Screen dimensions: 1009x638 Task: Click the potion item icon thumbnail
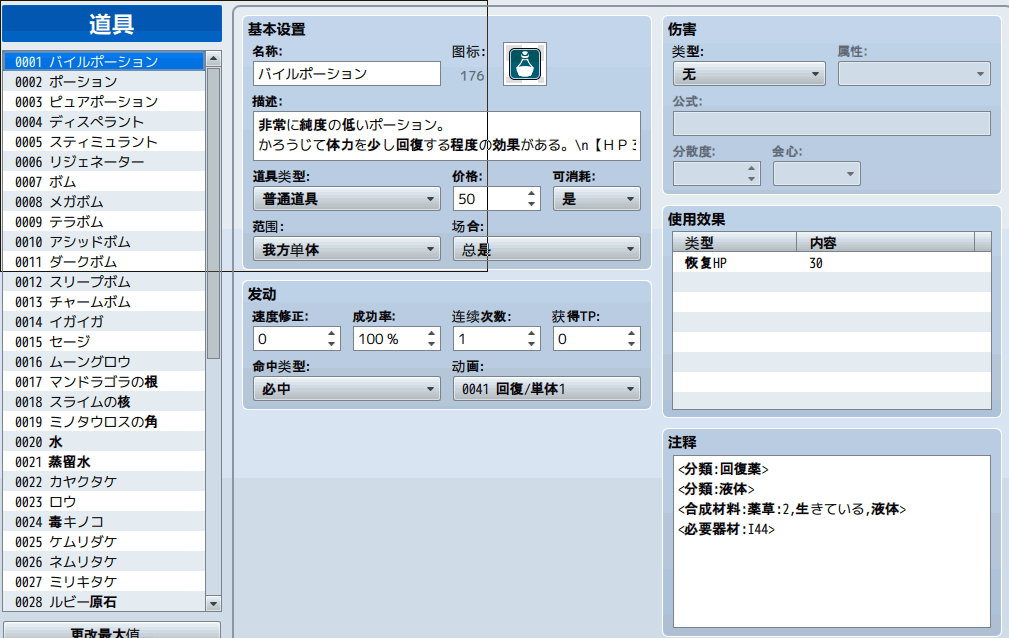tap(524, 64)
